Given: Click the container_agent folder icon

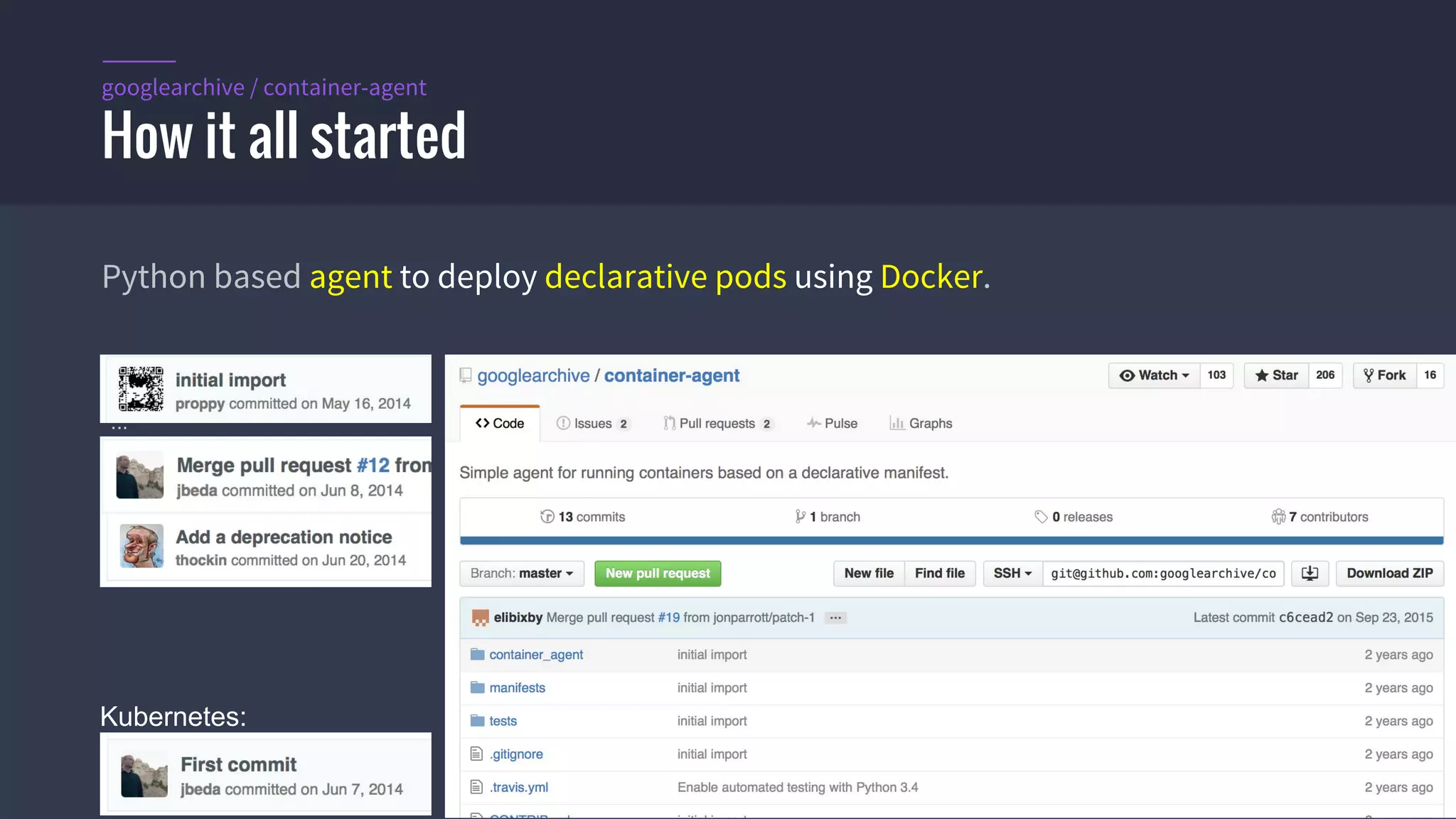Looking at the screenshot, I should (x=477, y=655).
